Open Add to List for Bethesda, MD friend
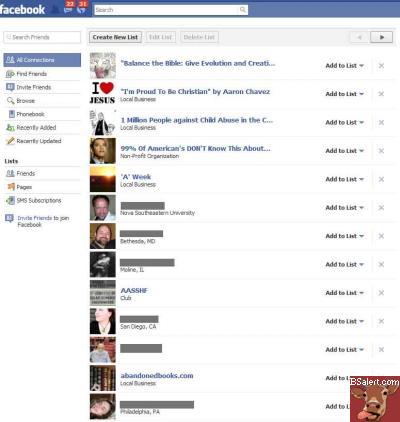This screenshot has width=400, height=422. click(x=344, y=236)
